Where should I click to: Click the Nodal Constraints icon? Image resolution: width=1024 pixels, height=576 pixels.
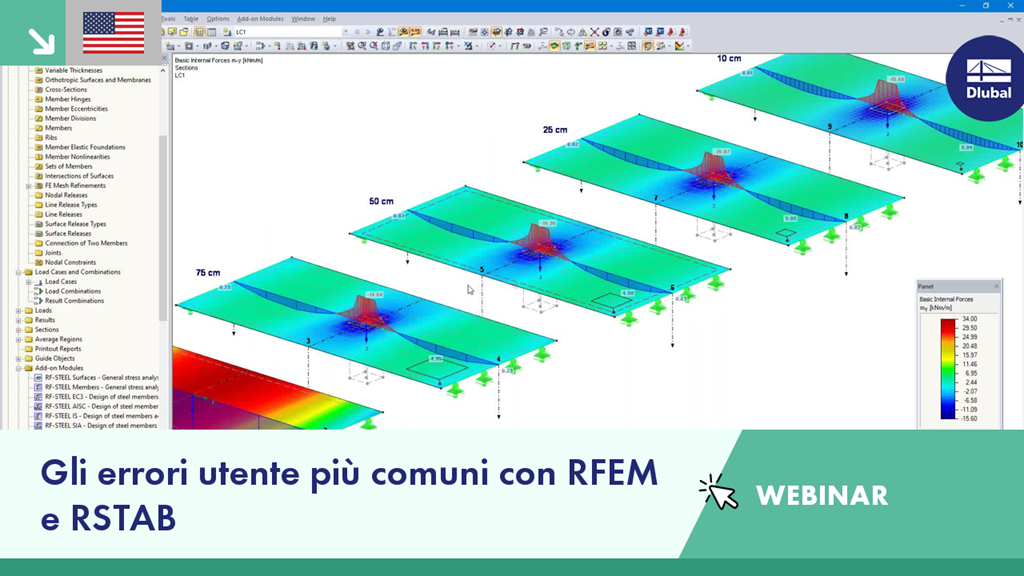[39, 263]
